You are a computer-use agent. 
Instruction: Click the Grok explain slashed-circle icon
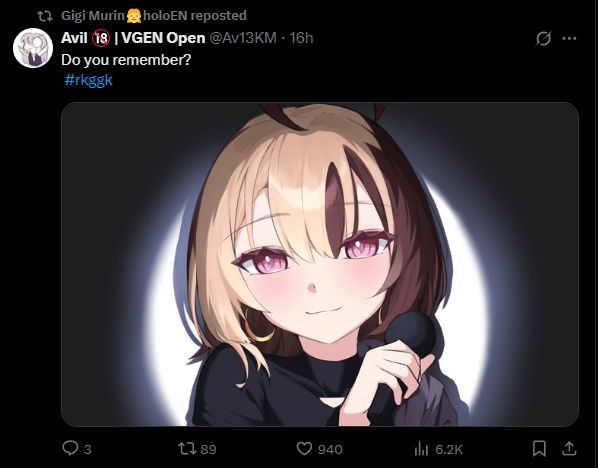[543, 38]
